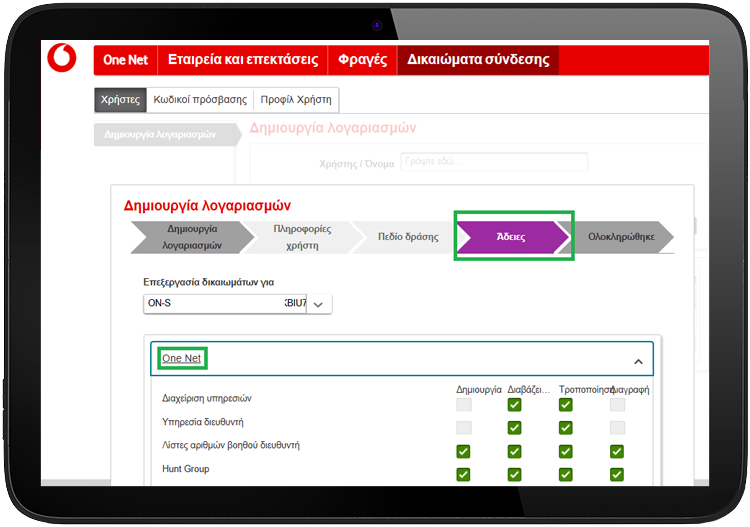Screen dimensions: 750x527
Task: Click the Διαχείριση υπηρεσιών row label
Action: click(207, 398)
